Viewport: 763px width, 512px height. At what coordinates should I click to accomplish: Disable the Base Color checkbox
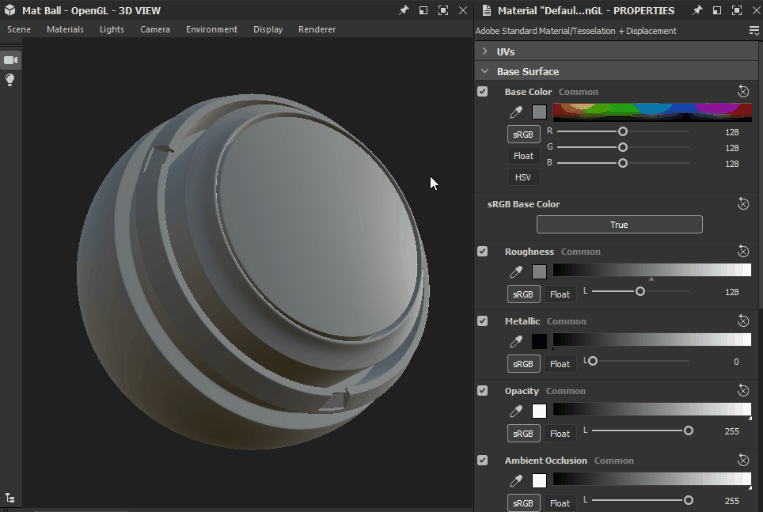(482, 91)
